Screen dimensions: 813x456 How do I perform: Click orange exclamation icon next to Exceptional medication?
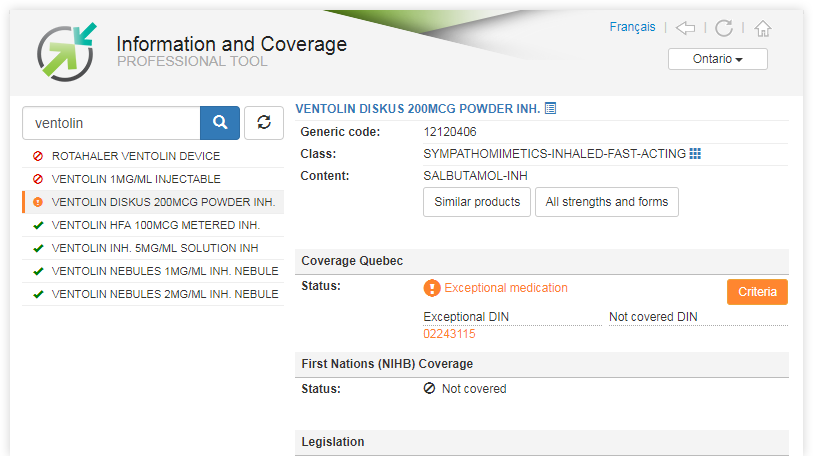coord(431,288)
